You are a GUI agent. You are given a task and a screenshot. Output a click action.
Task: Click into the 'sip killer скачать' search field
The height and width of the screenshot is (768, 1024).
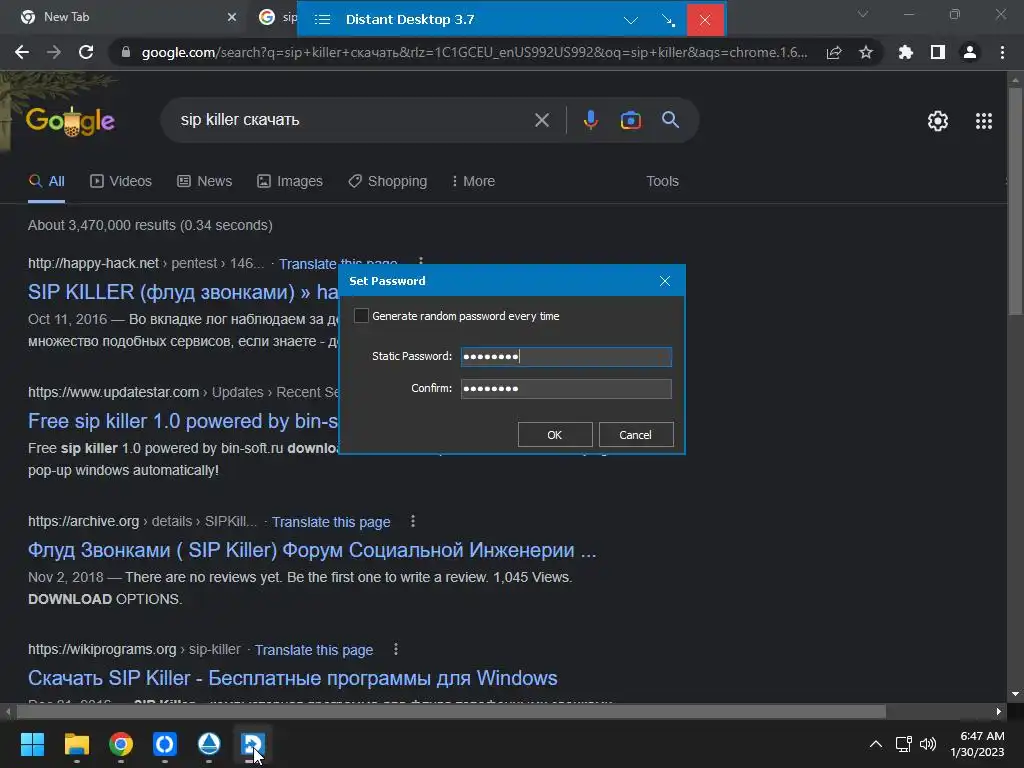(353, 120)
